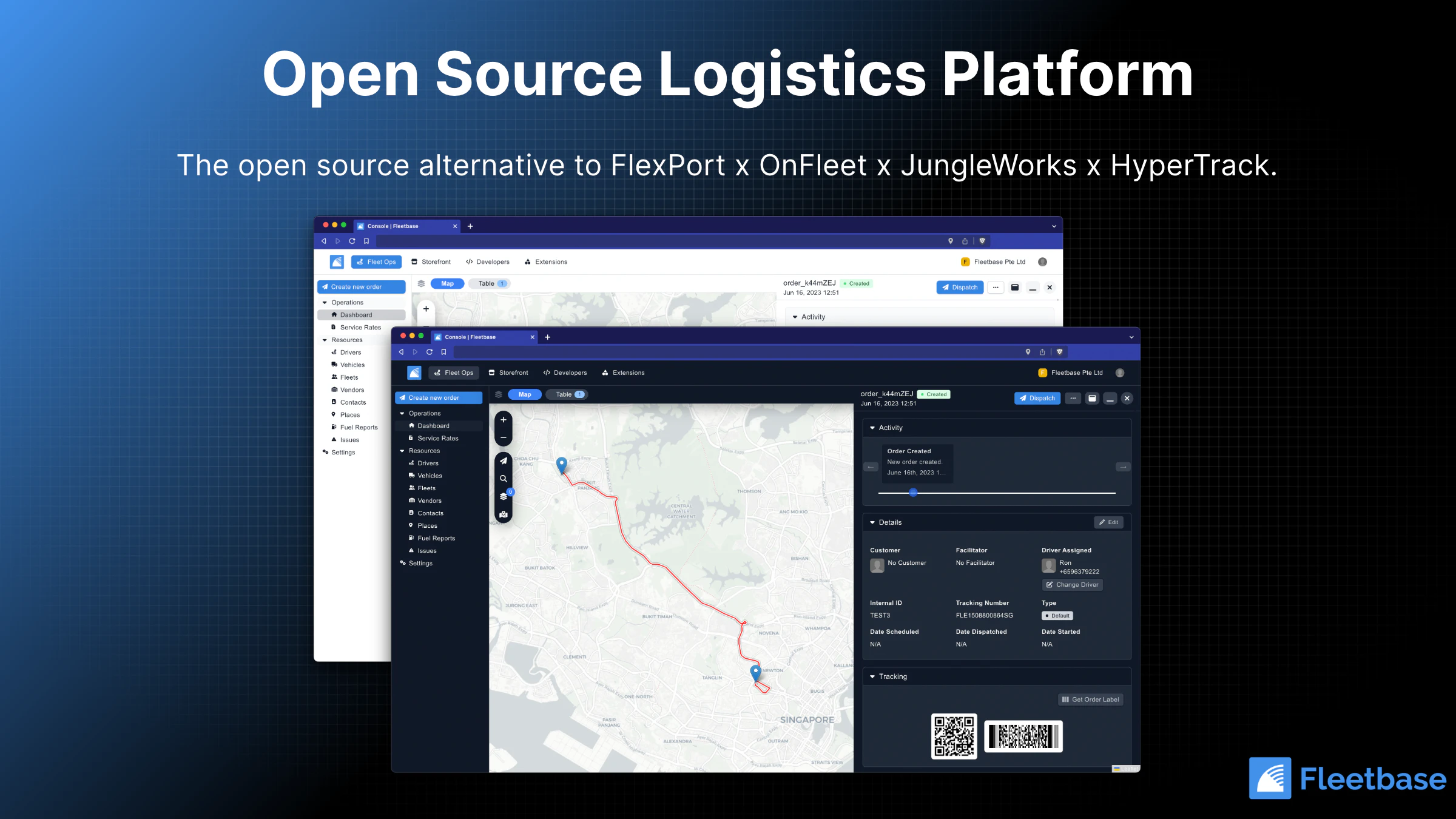
Task: Click the Dispatch button for order_k44mZEJ
Action: point(1037,398)
